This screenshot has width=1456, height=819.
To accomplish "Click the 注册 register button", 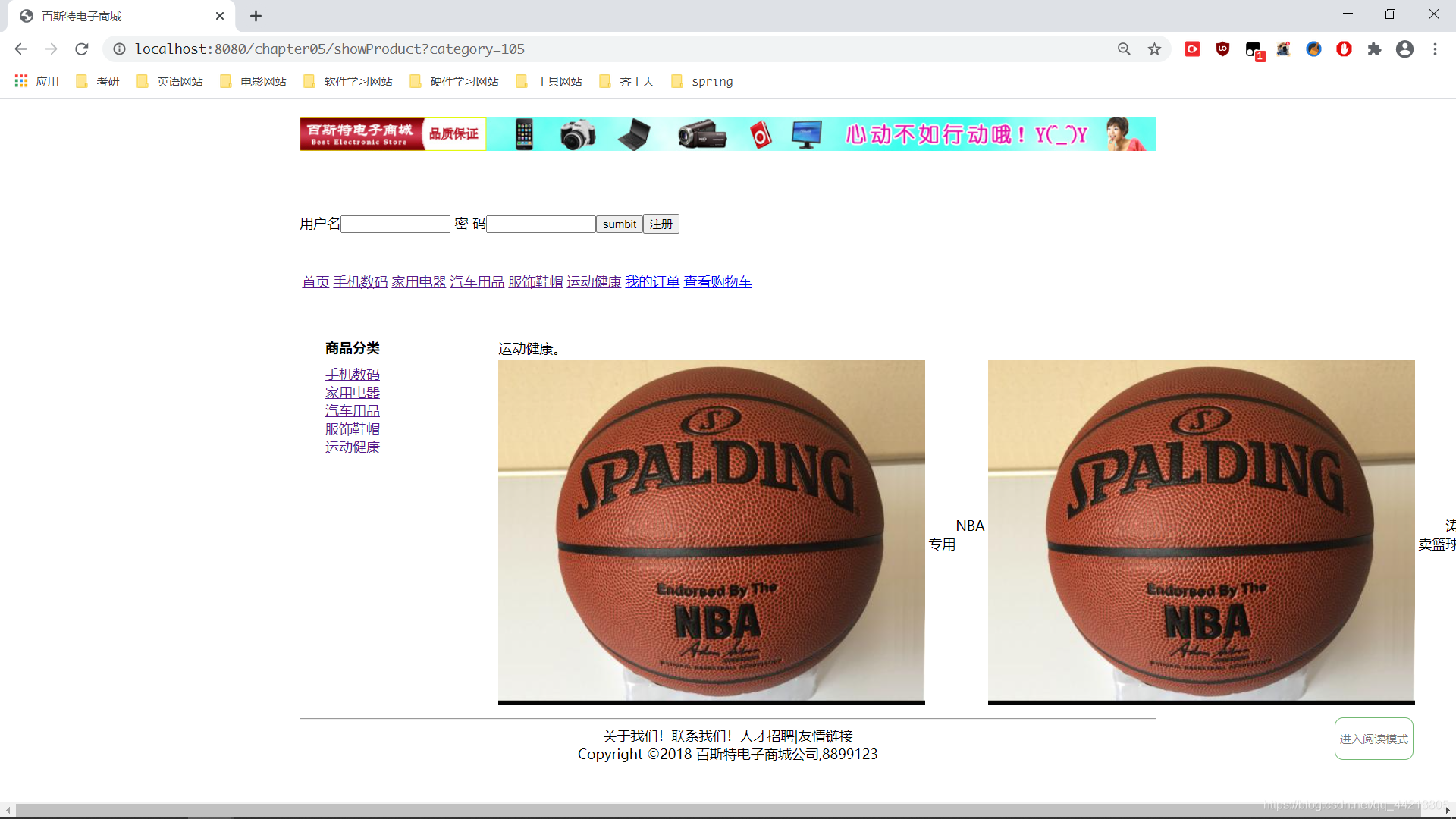I will click(x=661, y=224).
